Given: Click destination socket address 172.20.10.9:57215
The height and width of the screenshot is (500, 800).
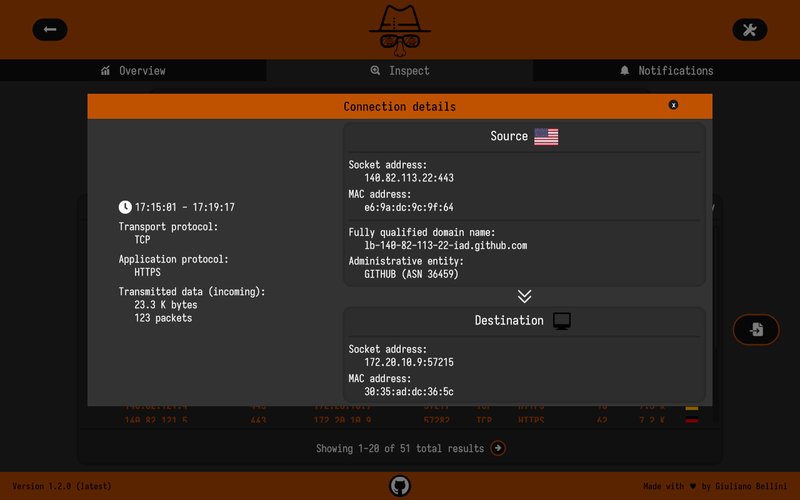Looking at the screenshot, I should pos(409,362).
